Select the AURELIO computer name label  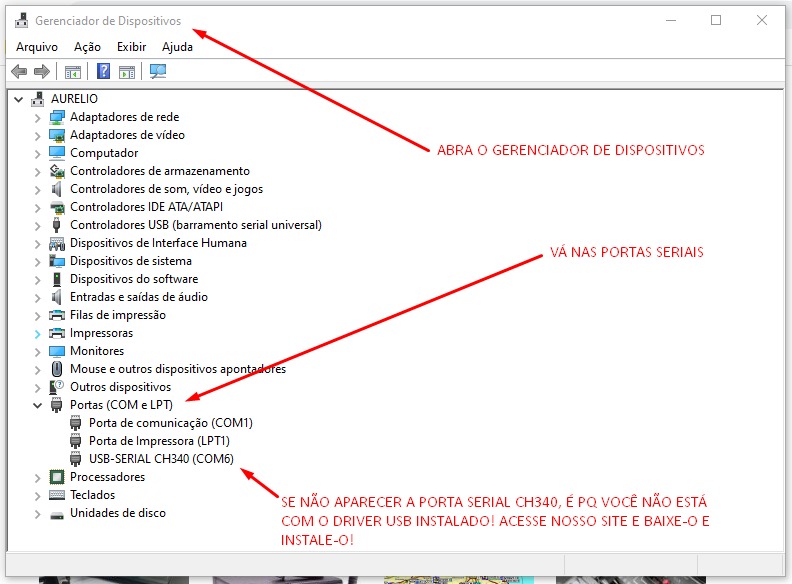click(74, 99)
